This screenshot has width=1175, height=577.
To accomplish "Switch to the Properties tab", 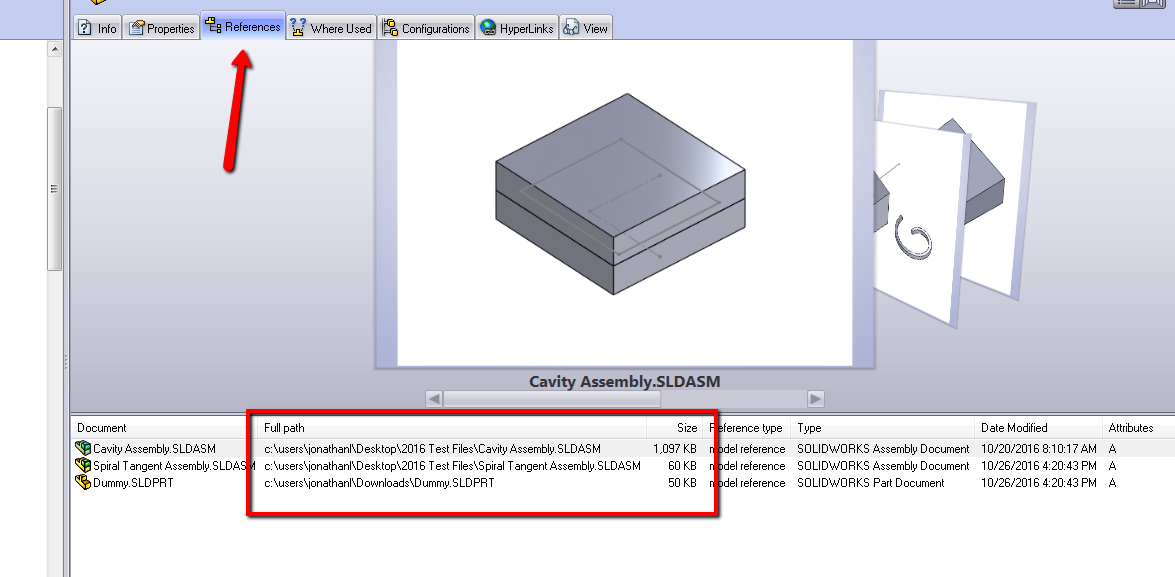I will pyautogui.click(x=161, y=28).
